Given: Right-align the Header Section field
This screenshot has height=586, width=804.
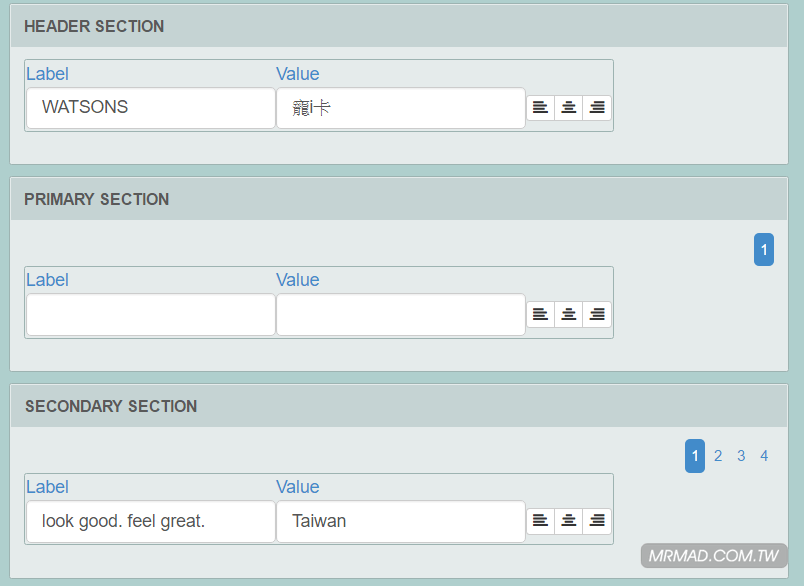Looking at the screenshot, I should click(597, 108).
